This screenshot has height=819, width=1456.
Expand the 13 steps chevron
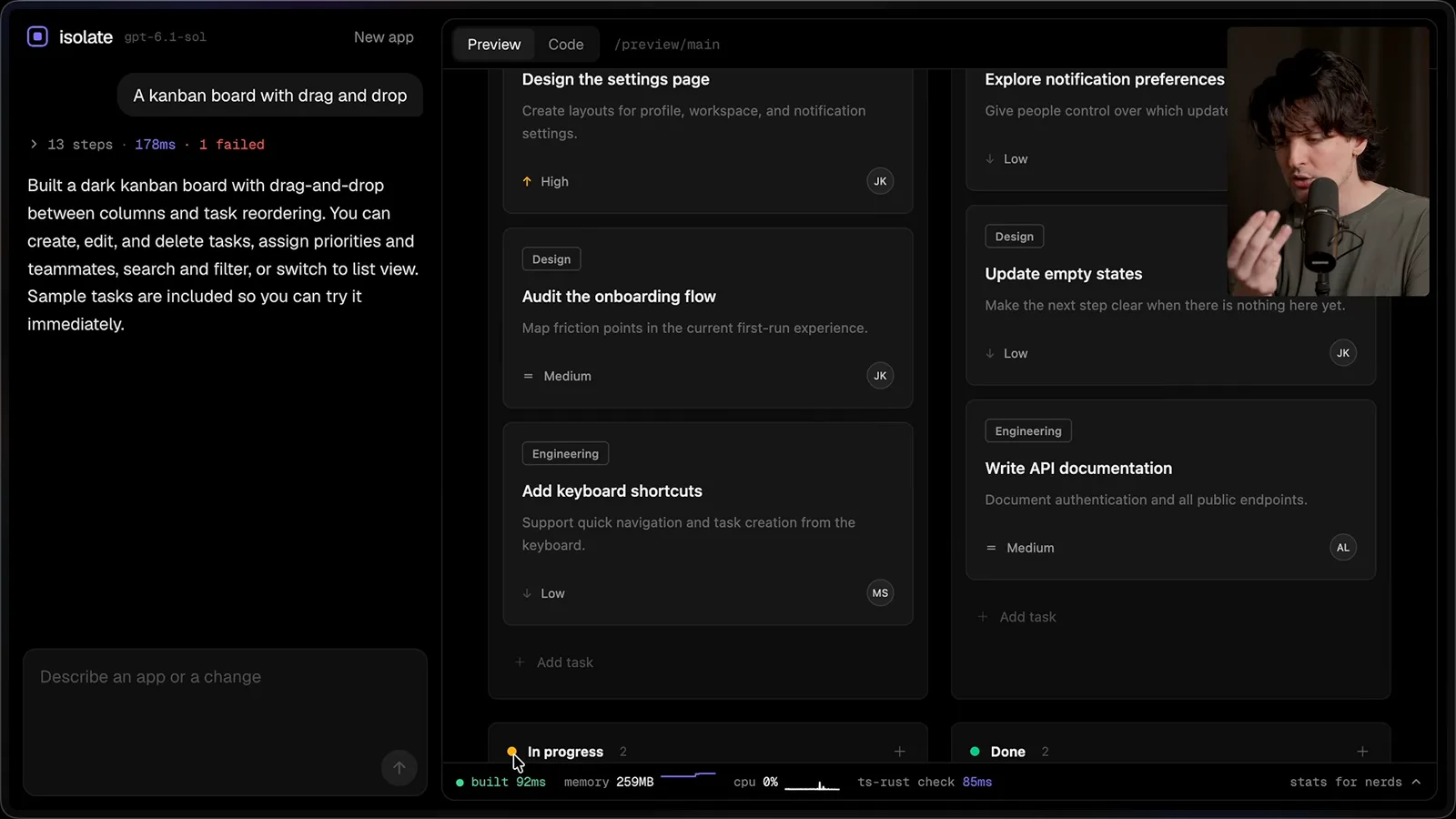34,144
